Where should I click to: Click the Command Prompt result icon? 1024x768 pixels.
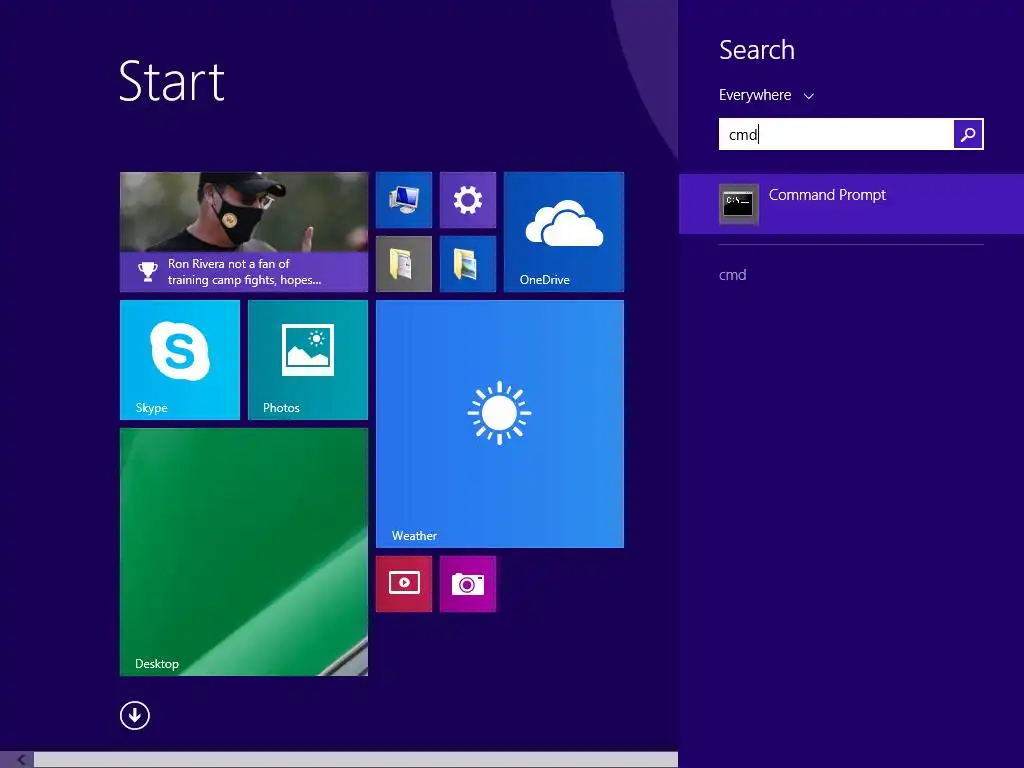click(739, 204)
